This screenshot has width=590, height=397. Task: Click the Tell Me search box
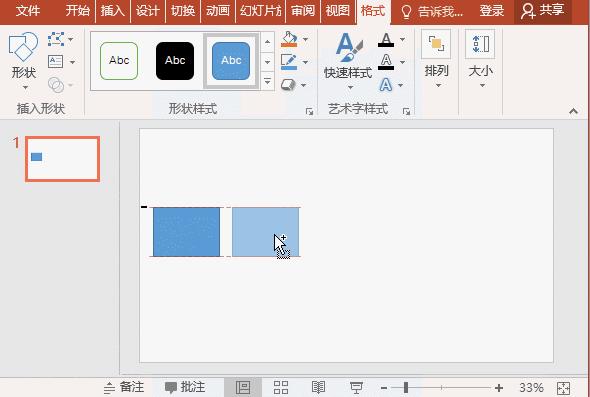point(432,11)
